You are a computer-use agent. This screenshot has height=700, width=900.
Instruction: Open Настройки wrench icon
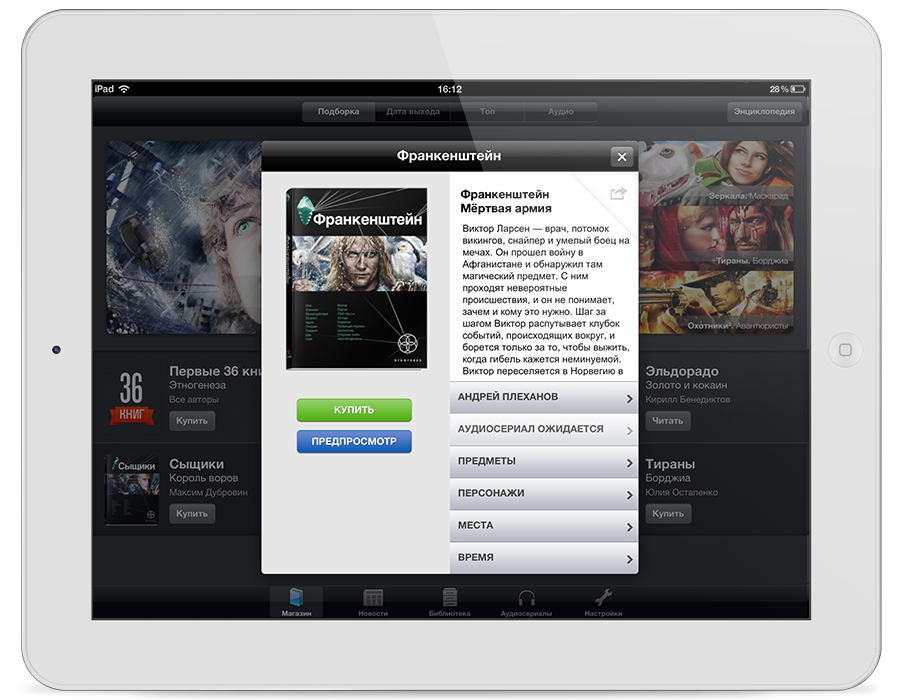[603, 600]
